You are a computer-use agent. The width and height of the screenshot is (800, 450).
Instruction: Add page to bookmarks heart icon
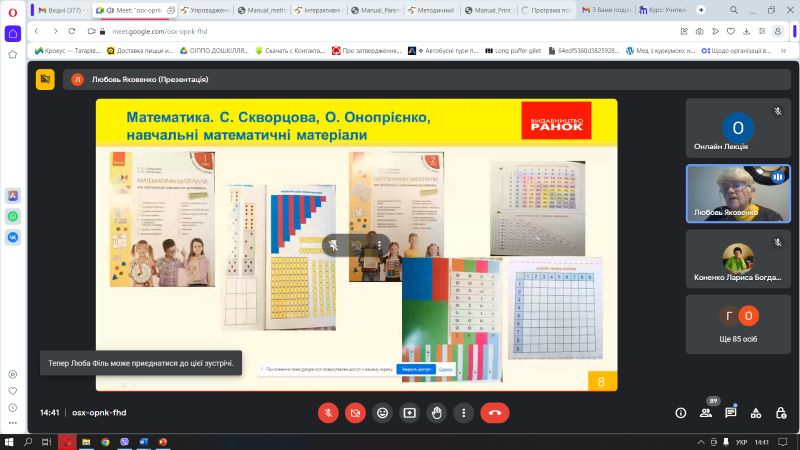(x=731, y=31)
